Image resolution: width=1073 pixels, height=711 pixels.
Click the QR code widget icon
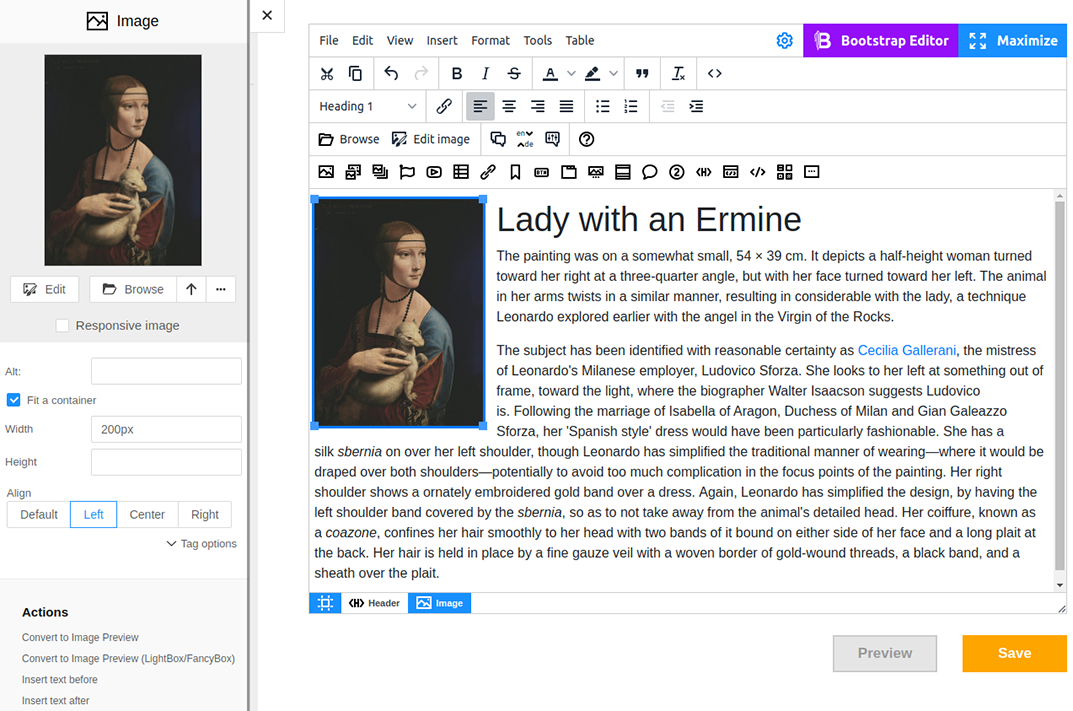(x=784, y=172)
